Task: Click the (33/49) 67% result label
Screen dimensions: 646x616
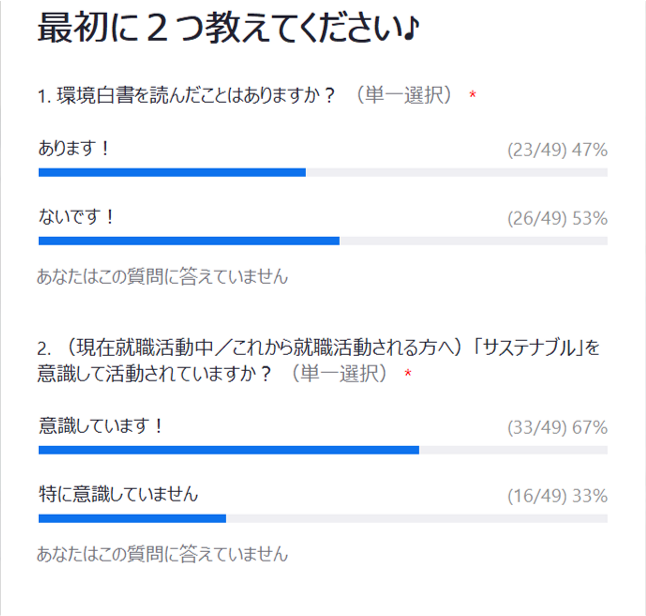Action: click(557, 428)
